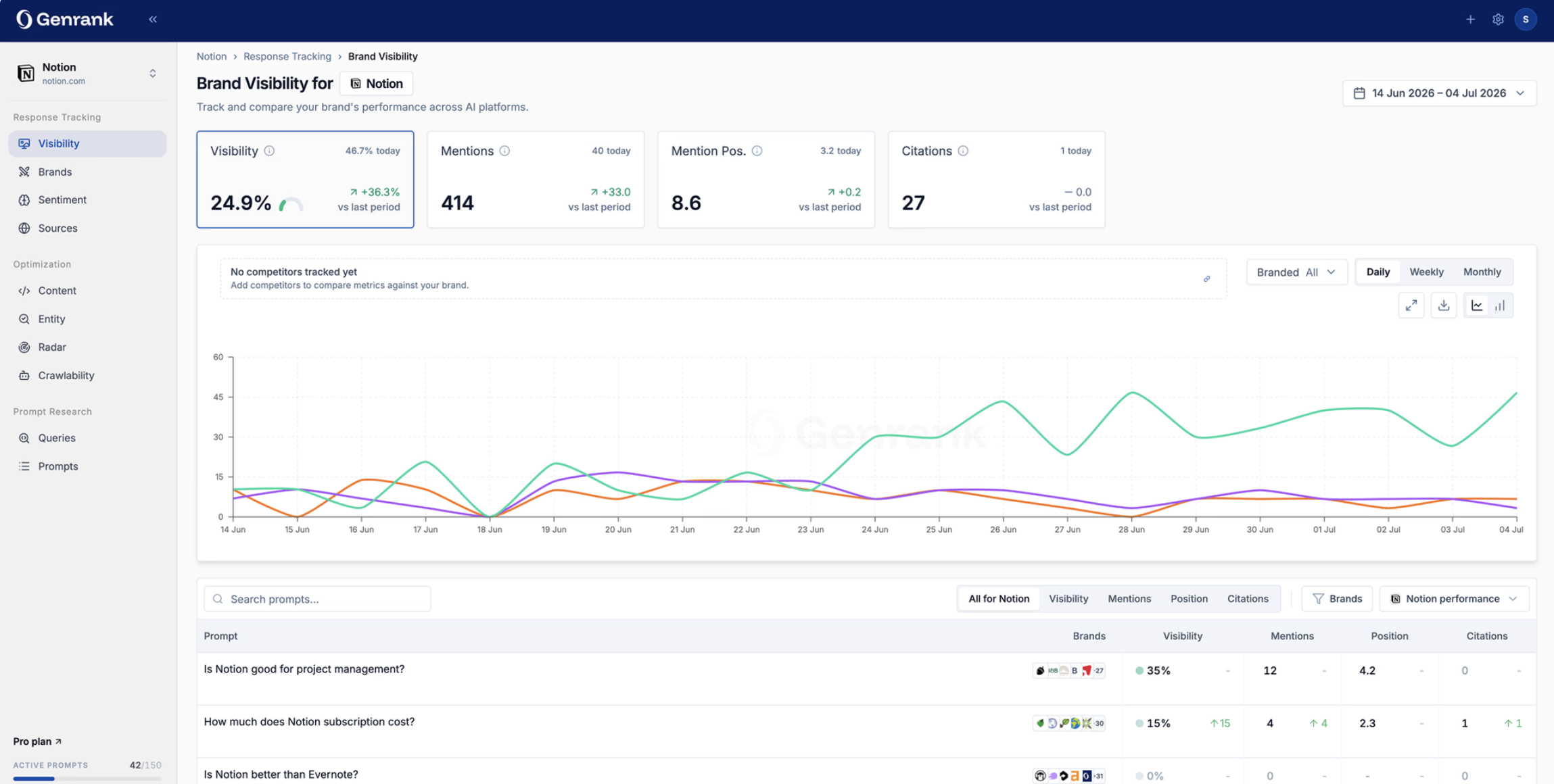Image resolution: width=1554 pixels, height=784 pixels.
Task: Focus the Search prompts input field
Action: (x=317, y=599)
